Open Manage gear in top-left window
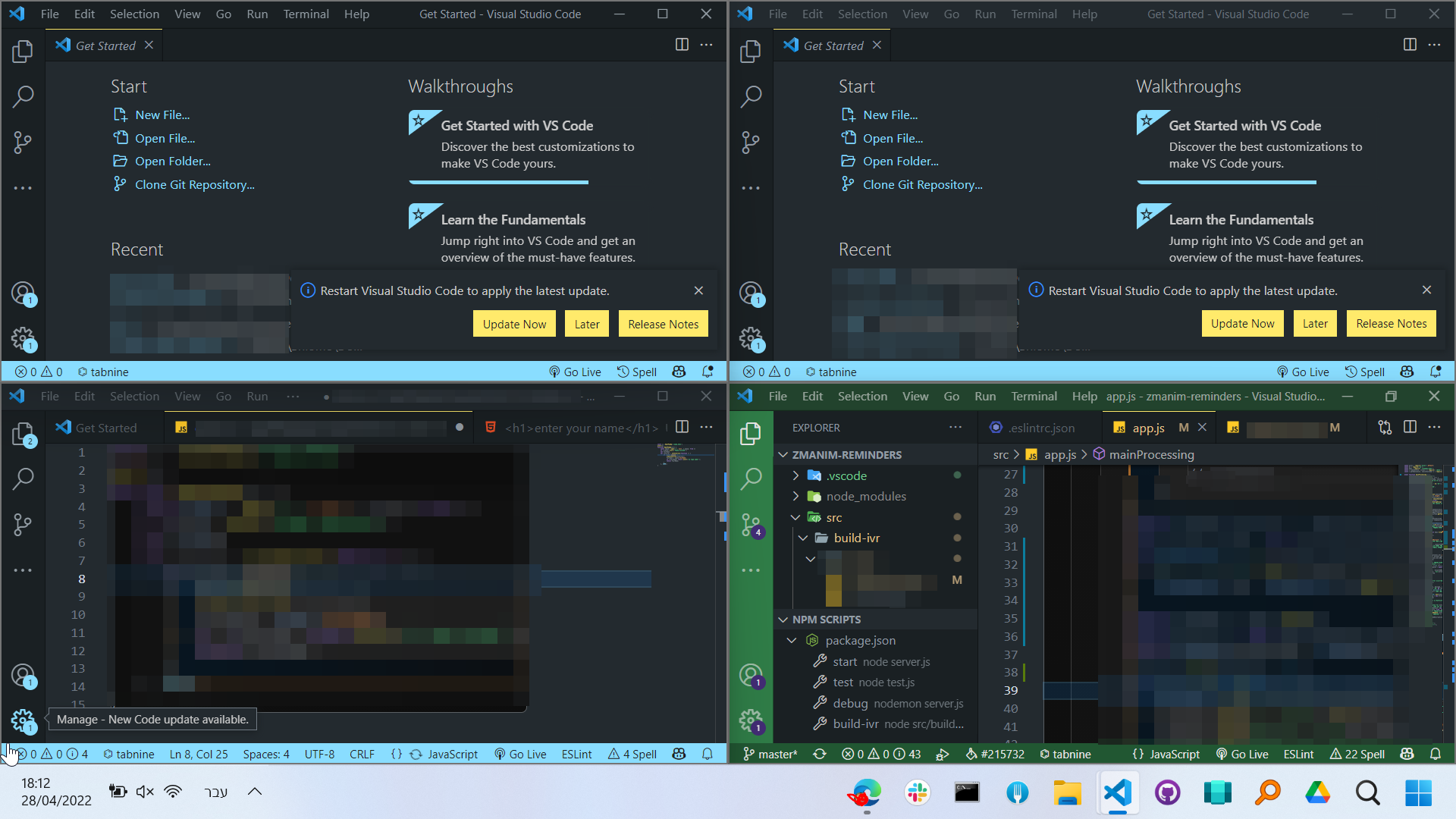Viewport: 1456px width, 819px height. [23, 339]
